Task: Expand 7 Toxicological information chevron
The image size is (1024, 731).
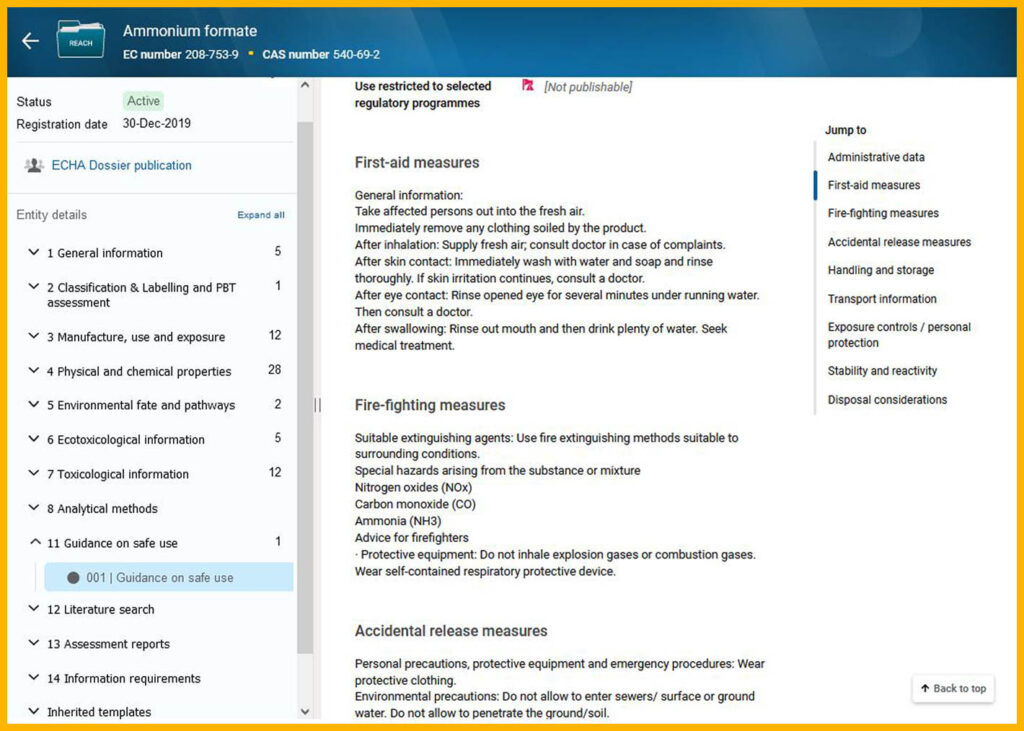Action: [34, 474]
